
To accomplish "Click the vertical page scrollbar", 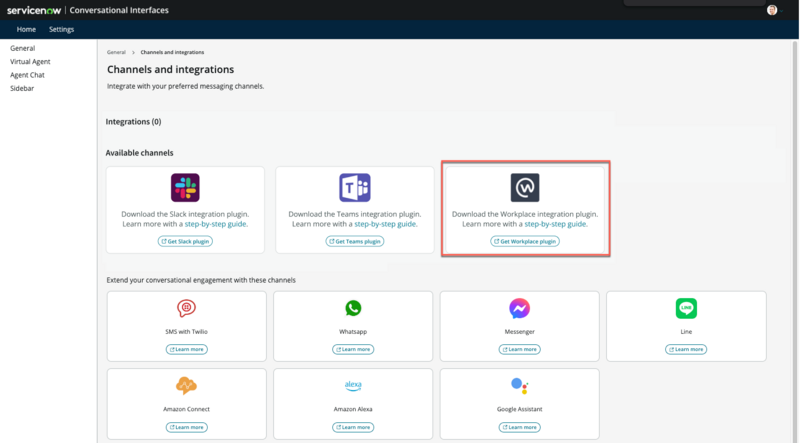I will point(794,240).
